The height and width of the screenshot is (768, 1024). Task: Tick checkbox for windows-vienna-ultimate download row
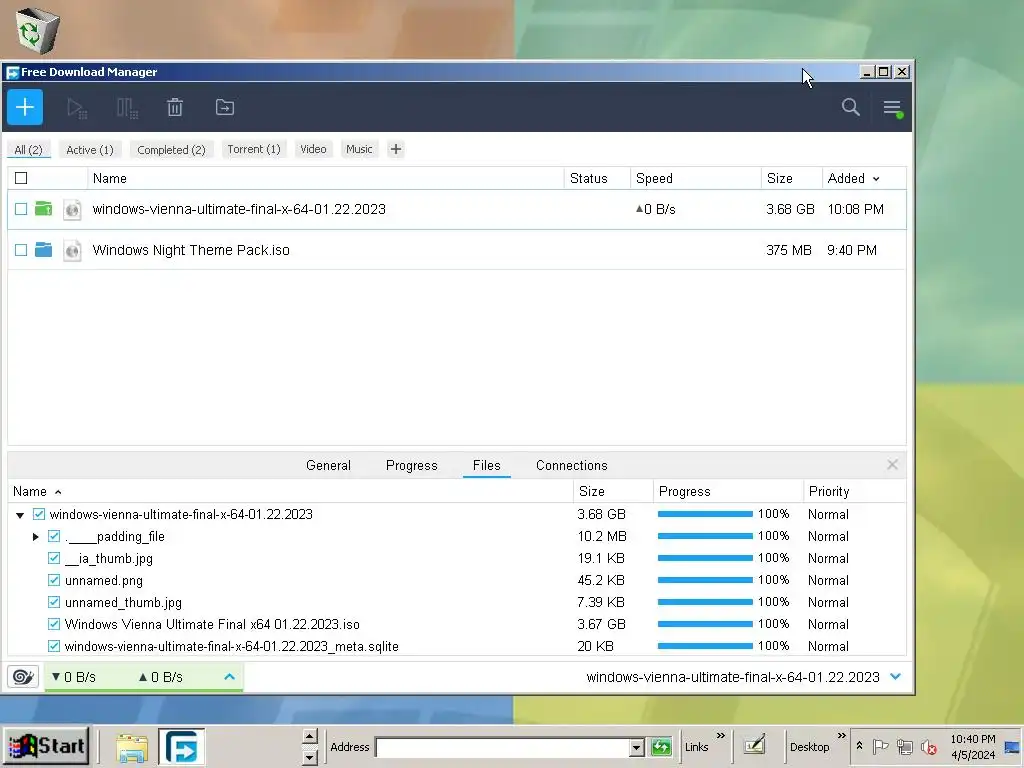(x=21, y=209)
